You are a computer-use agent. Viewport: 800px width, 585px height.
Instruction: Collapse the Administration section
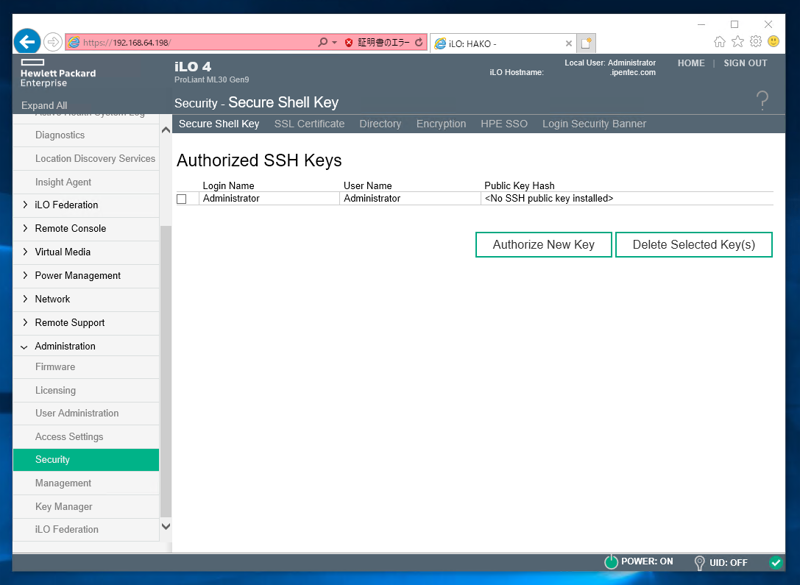click(x=24, y=347)
